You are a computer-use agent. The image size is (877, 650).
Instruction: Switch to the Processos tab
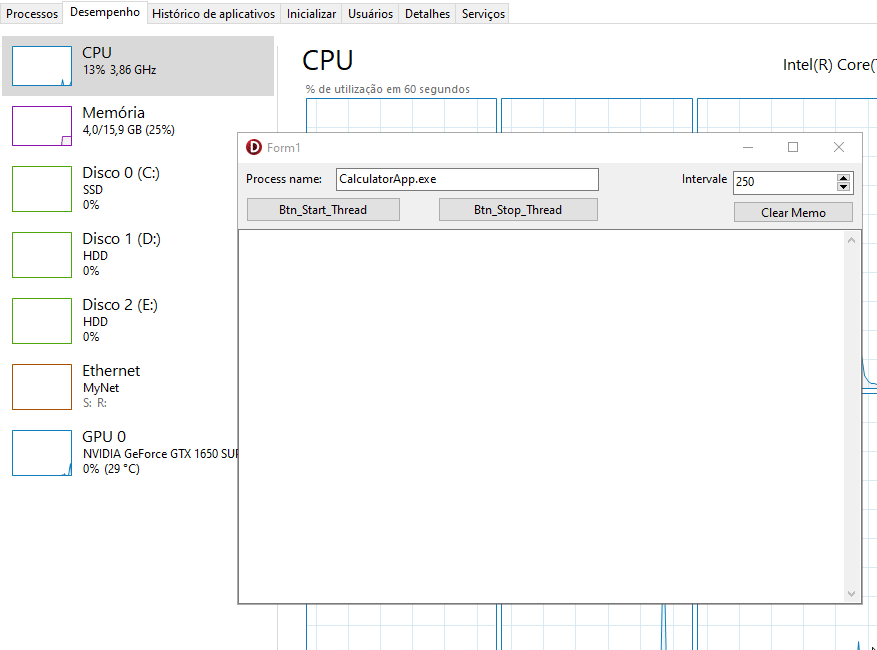tap(32, 14)
